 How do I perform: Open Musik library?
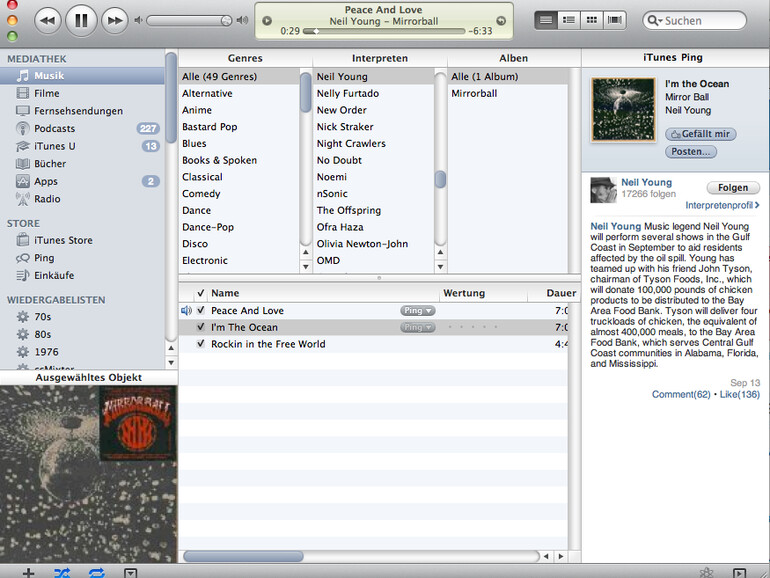click(x=82, y=76)
